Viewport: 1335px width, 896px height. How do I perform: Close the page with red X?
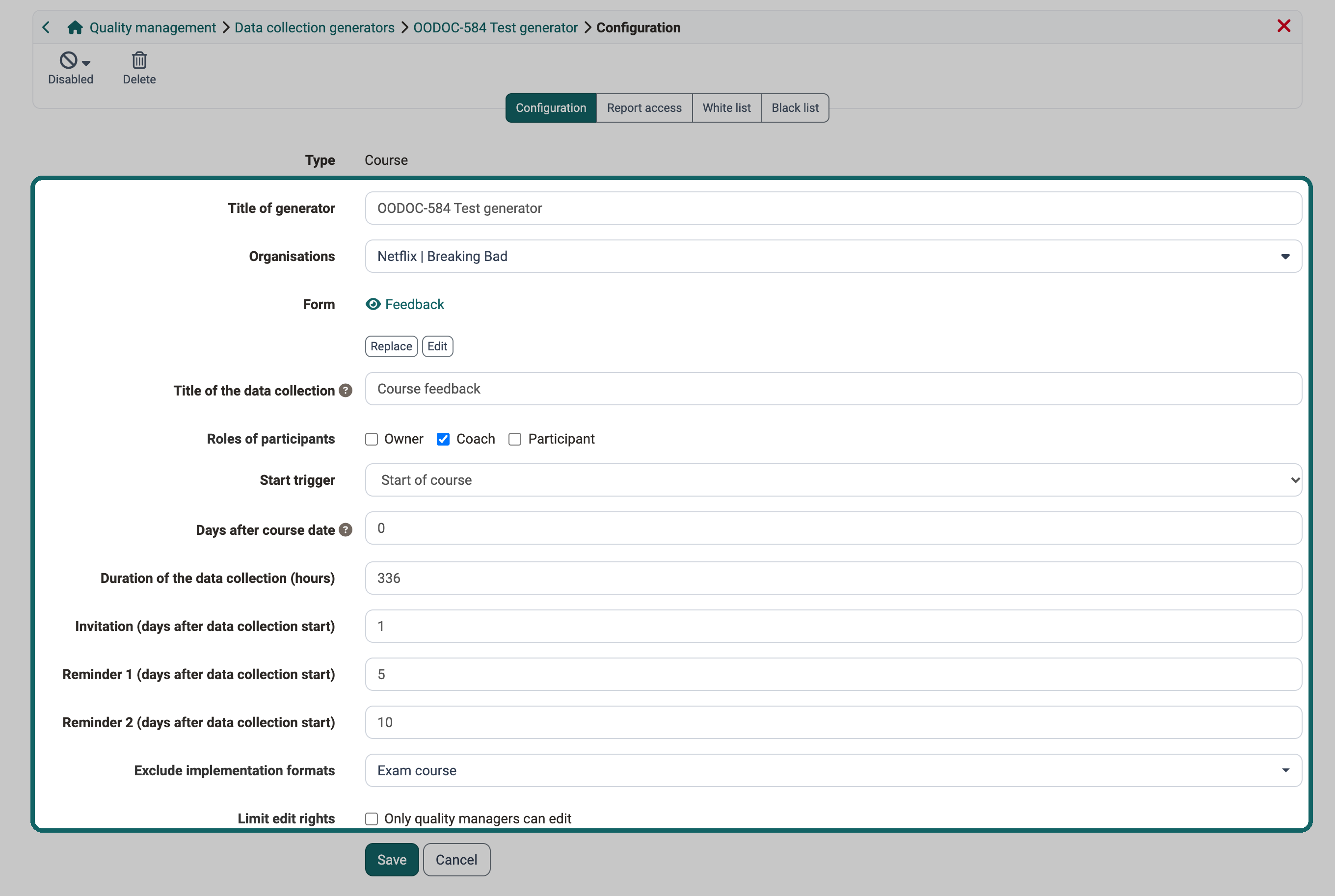(1283, 26)
